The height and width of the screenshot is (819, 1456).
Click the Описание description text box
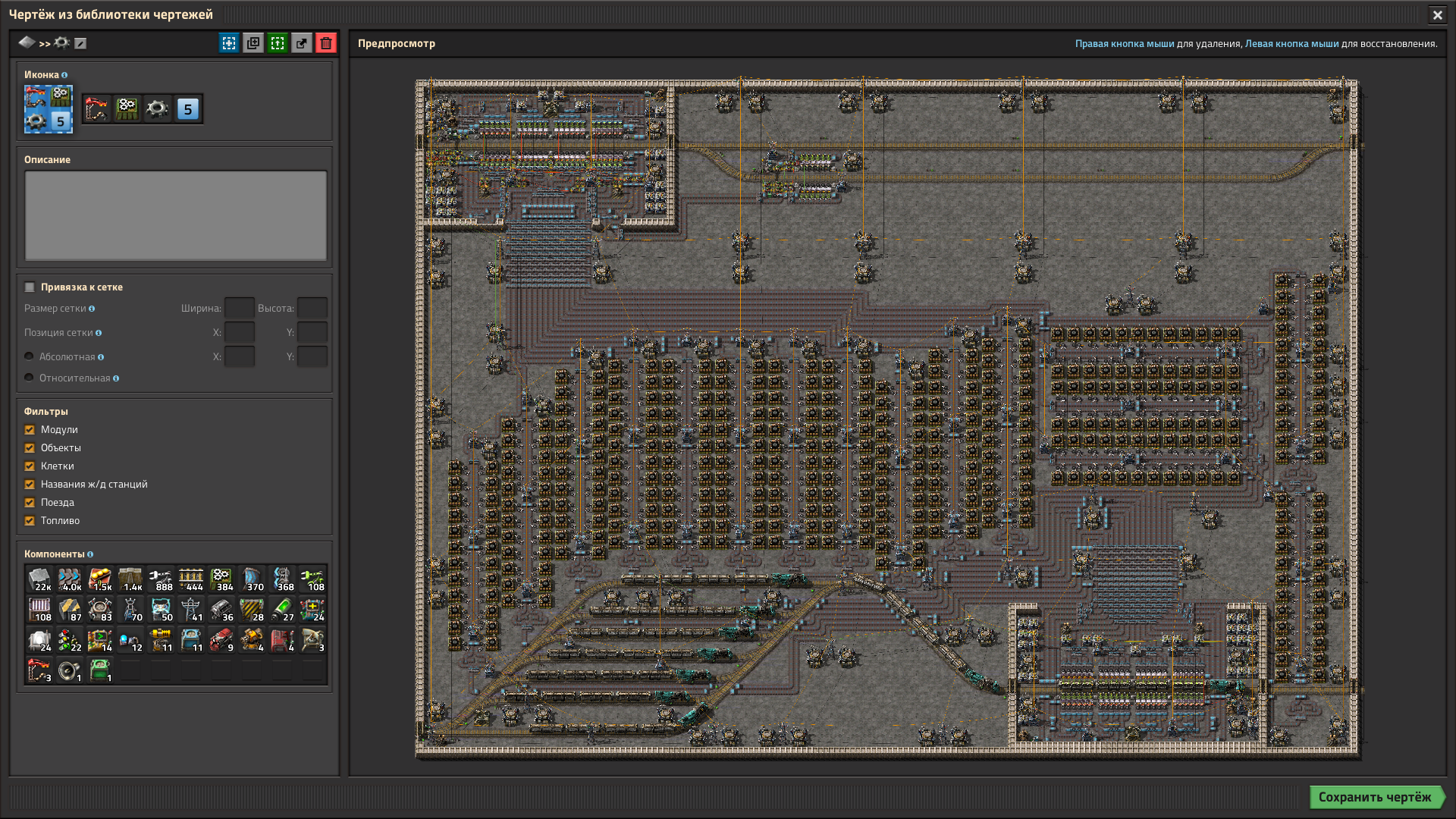176,216
